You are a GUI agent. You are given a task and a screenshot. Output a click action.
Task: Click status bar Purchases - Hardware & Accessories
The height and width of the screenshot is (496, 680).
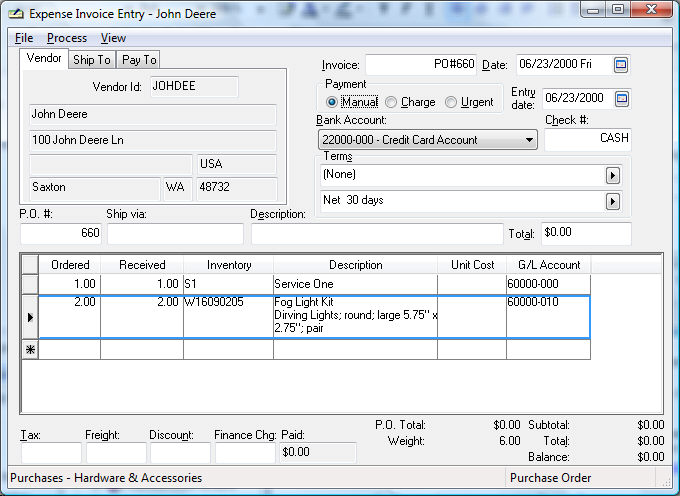click(x=106, y=478)
